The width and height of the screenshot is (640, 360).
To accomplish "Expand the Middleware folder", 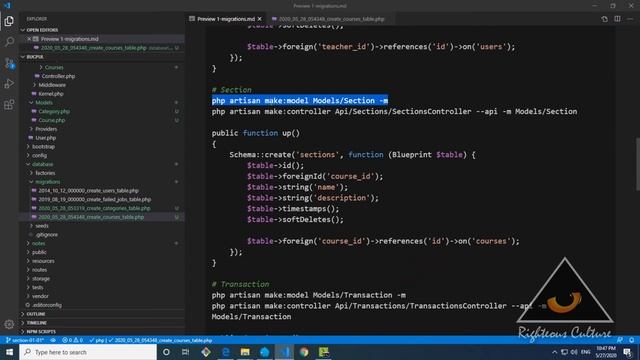I will [x=52, y=85].
